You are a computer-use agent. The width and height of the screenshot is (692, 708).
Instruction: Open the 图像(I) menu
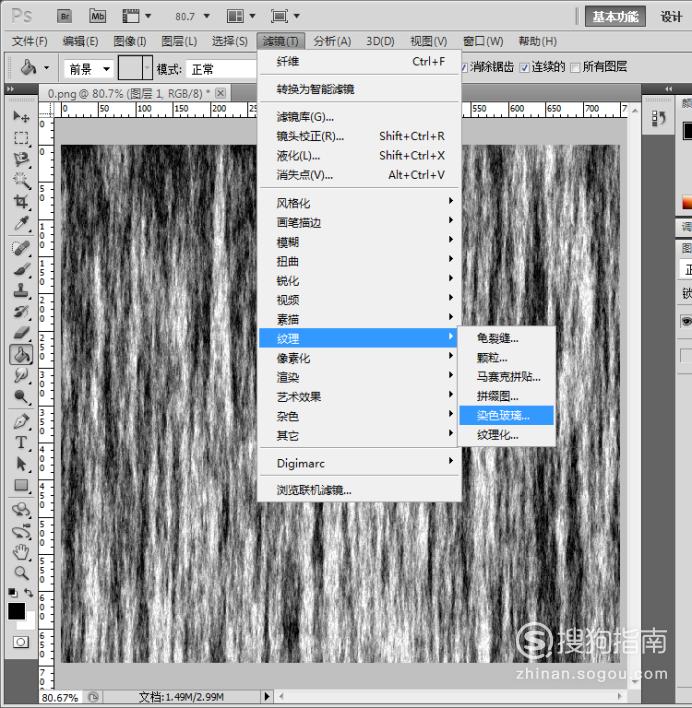[x=130, y=42]
